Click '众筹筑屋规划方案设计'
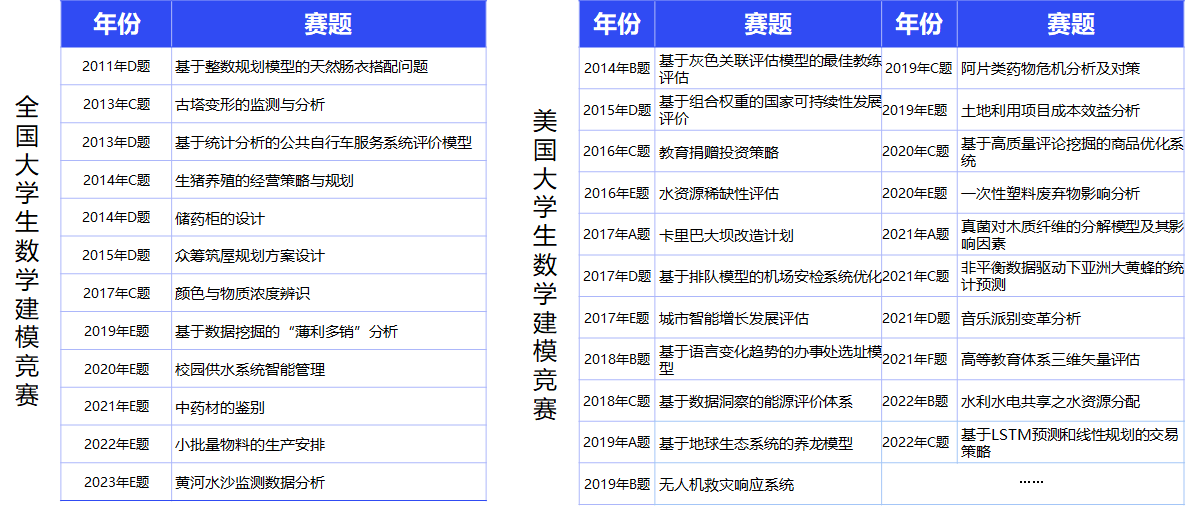This screenshot has width=1186, height=506. pos(250,256)
